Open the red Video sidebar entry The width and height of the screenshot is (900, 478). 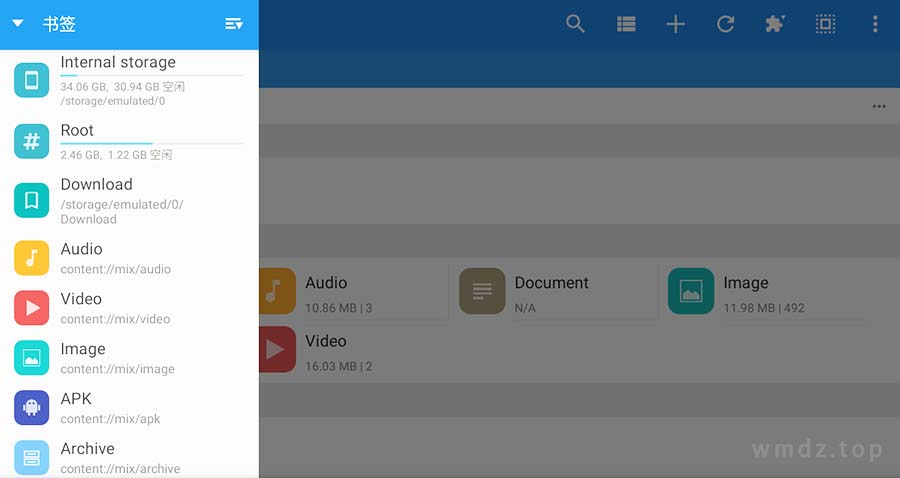tap(129, 308)
